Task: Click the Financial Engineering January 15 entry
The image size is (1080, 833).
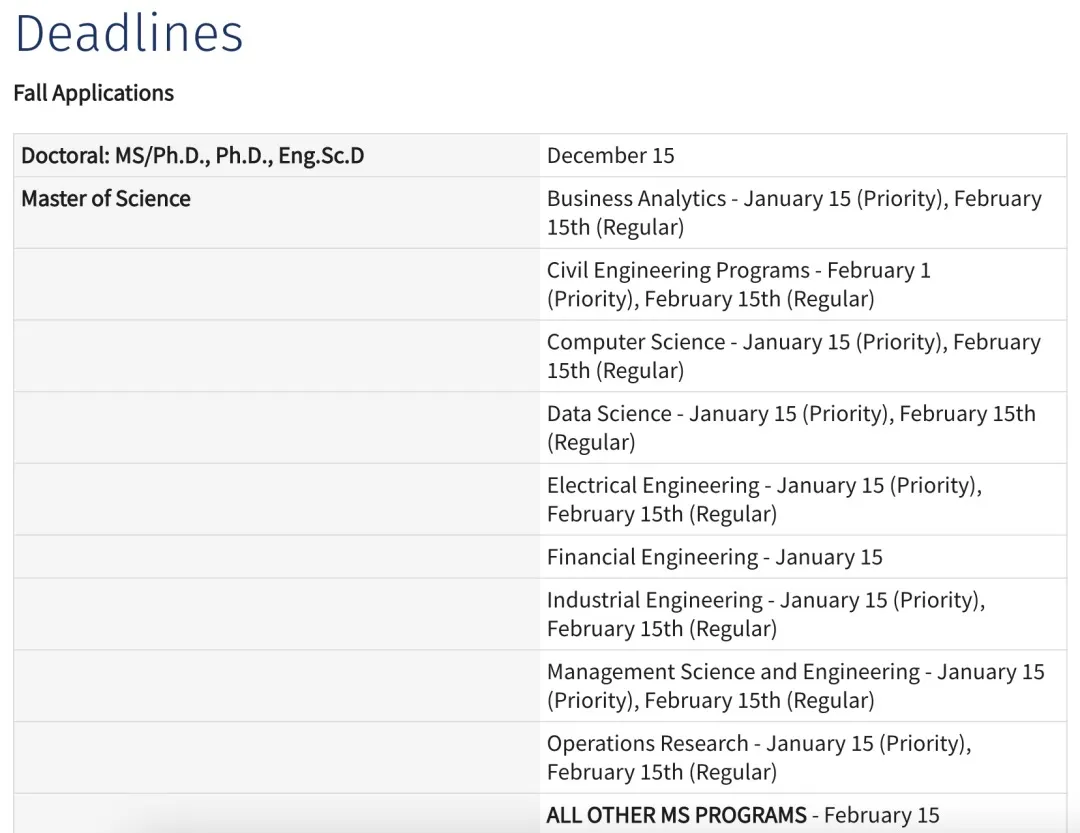Action: 714,557
